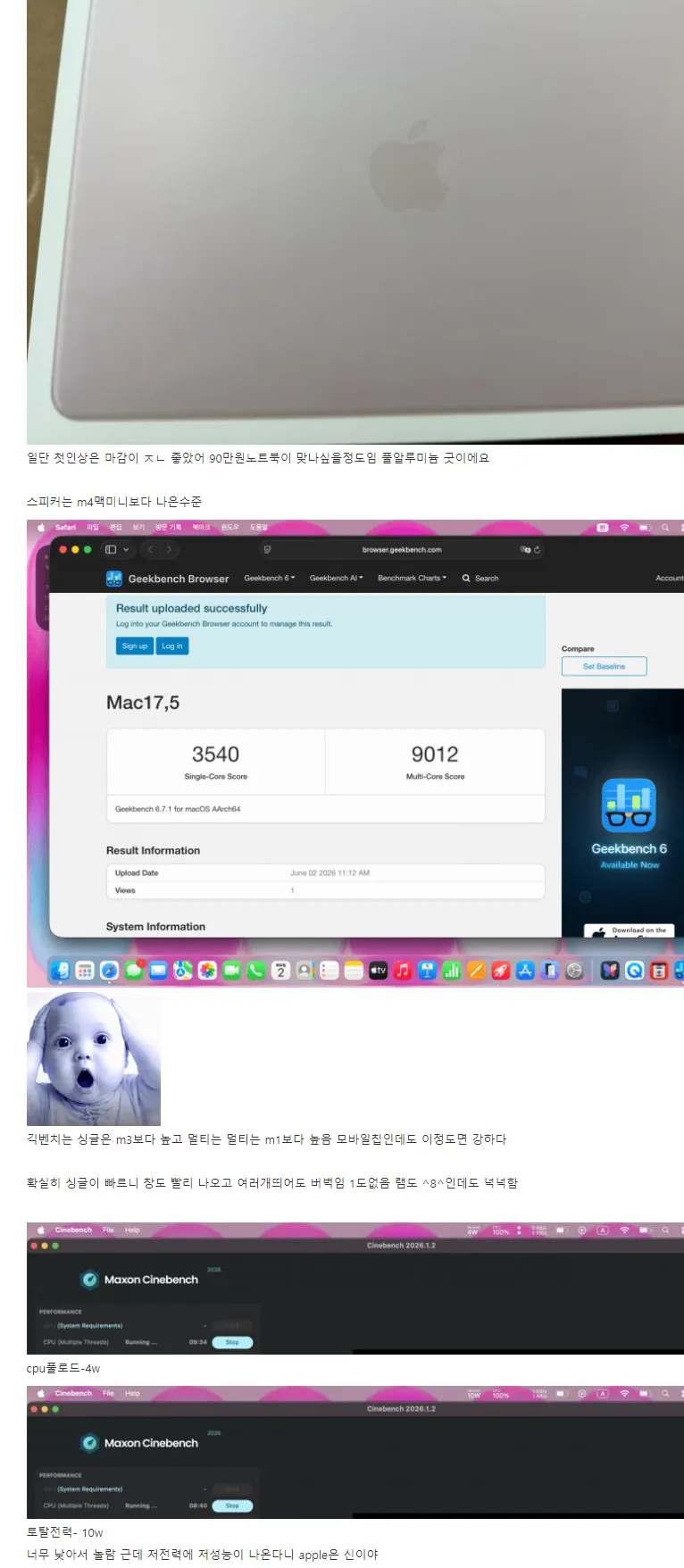Viewport: 684px width, 1568px height.
Task: Click the 'cpu풀로드-4w' caption
Action: (x=63, y=1368)
